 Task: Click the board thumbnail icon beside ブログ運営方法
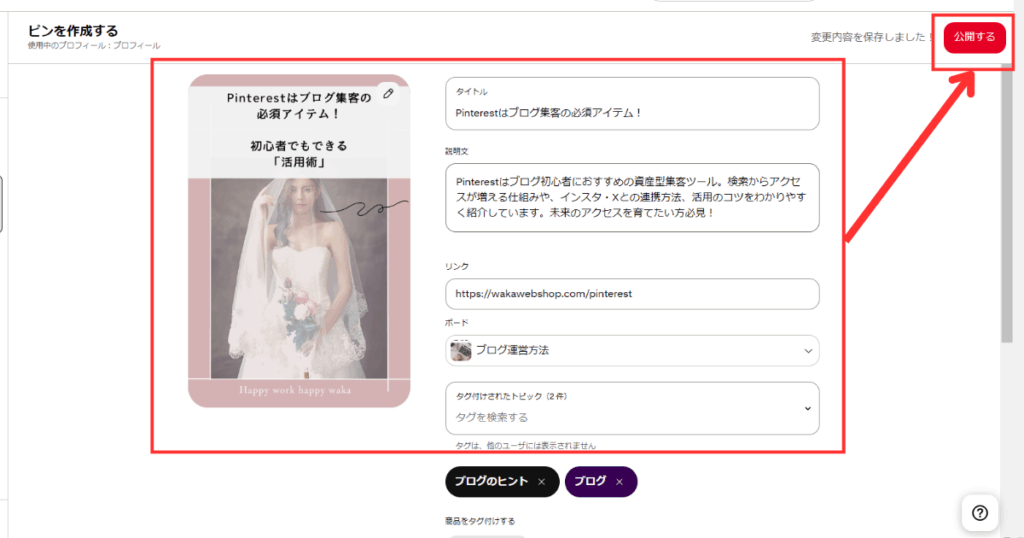[461, 351]
